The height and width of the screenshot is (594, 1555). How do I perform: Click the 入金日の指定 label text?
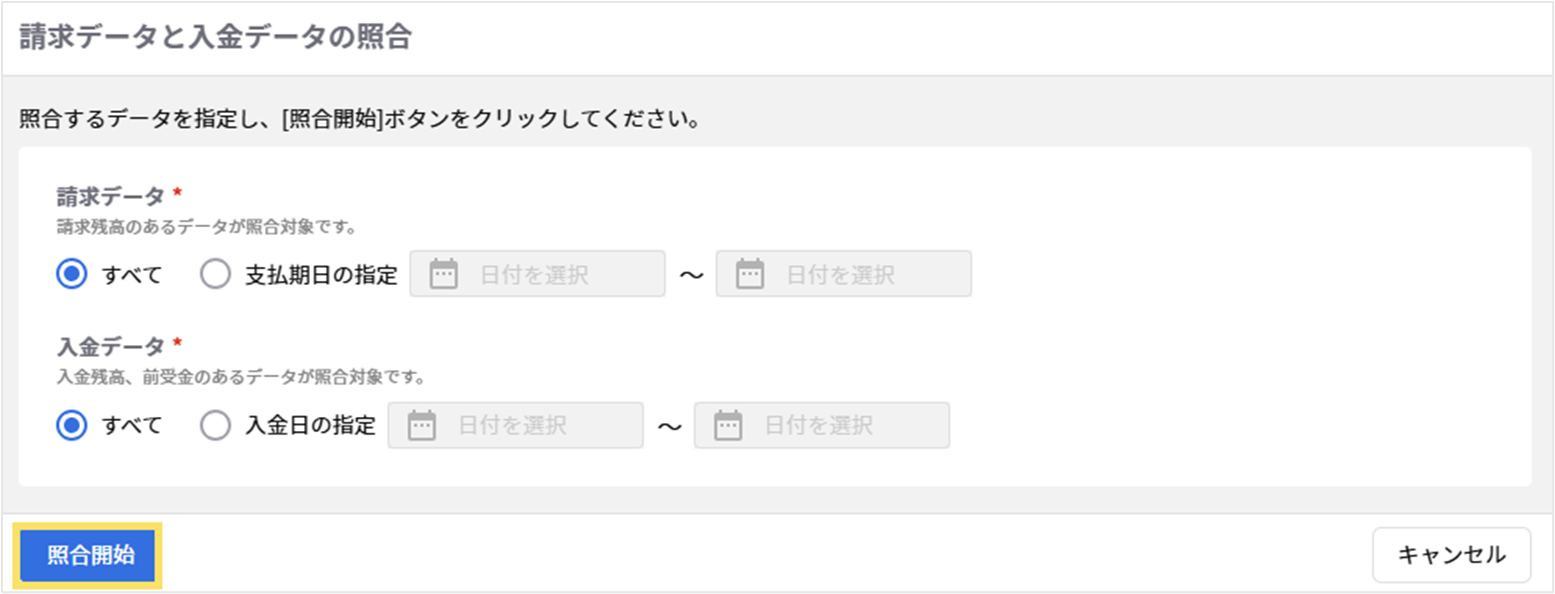click(x=311, y=425)
